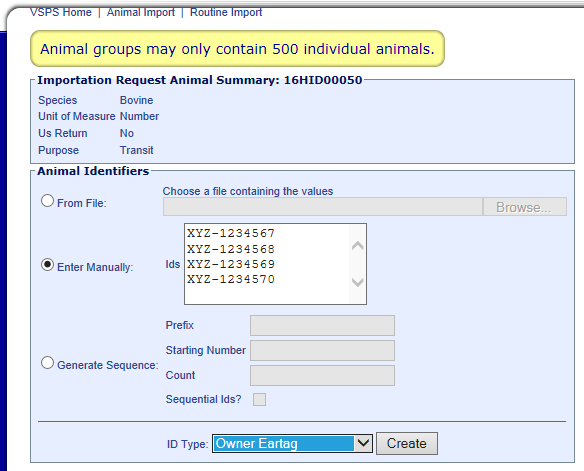
Task: Click the Starting Number field
Action: point(322,350)
